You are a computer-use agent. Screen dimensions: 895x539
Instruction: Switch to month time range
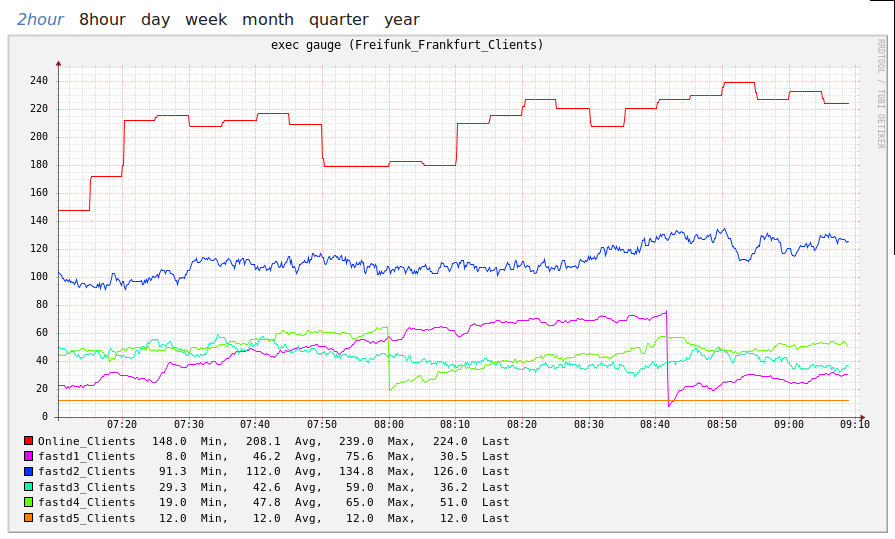[x=268, y=20]
